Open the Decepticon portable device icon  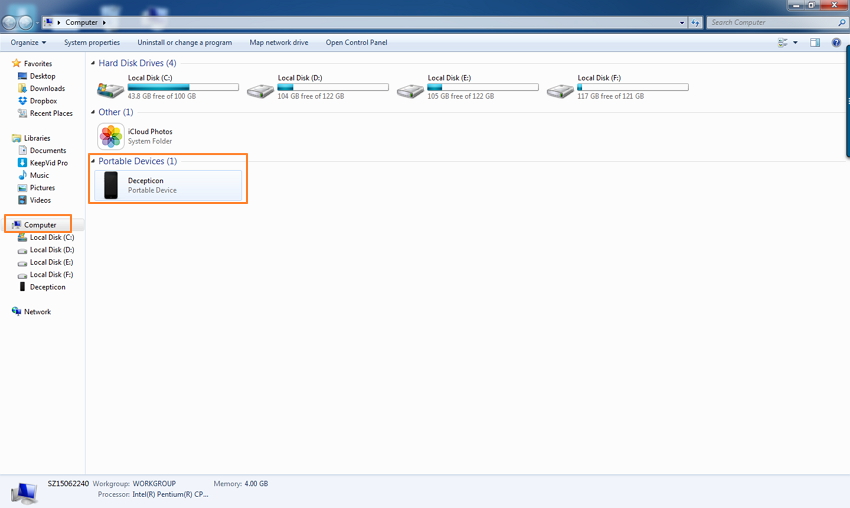pos(111,185)
